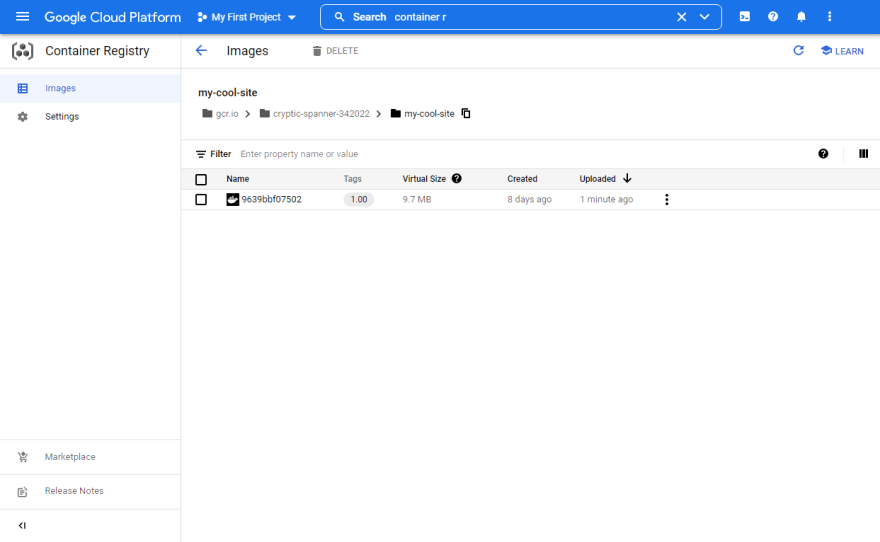
Task: Go back with the blue arrow
Action: point(201,50)
